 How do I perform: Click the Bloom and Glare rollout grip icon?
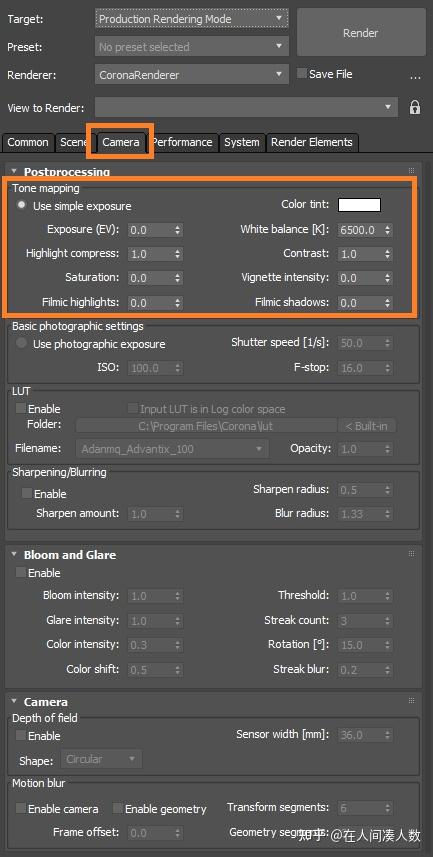(x=412, y=554)
